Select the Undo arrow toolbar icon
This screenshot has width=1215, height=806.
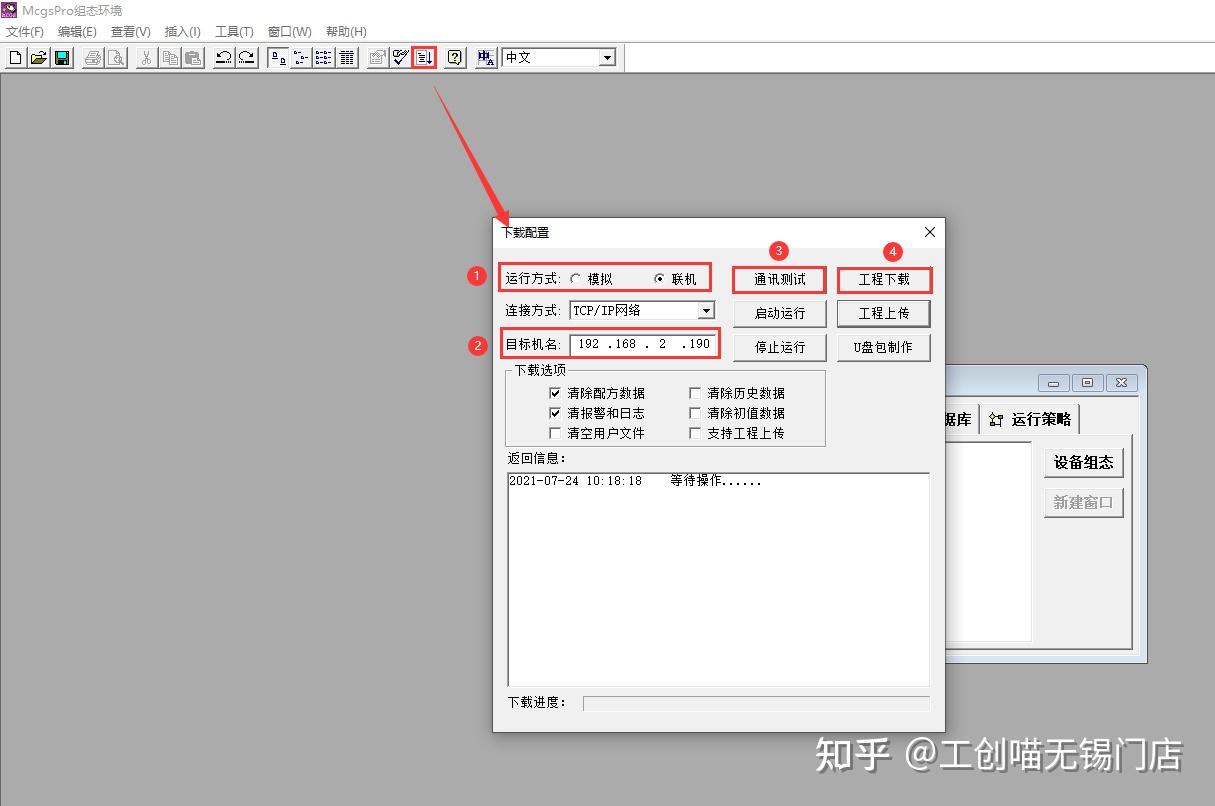[222, 57]
